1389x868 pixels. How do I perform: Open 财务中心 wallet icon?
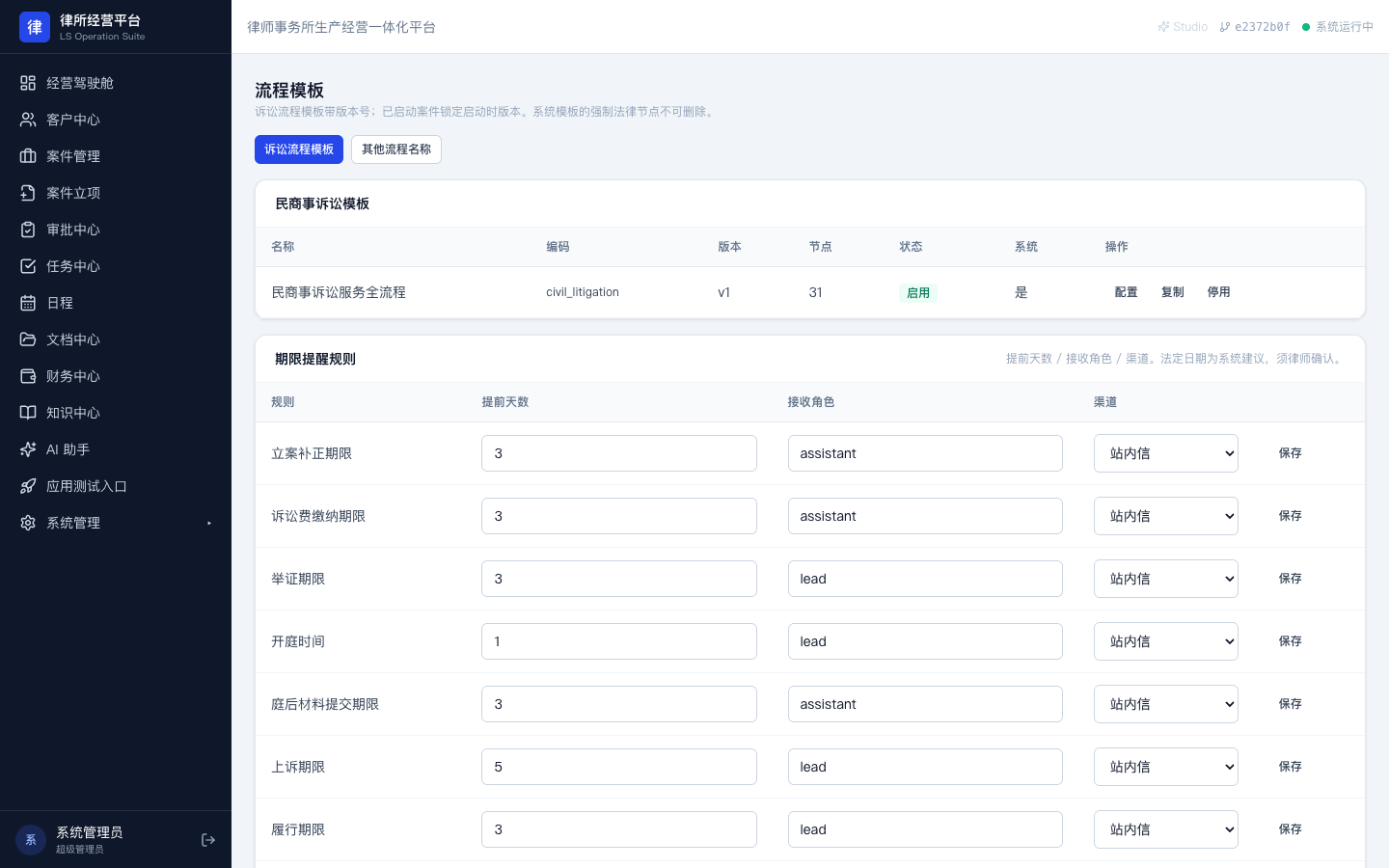[x=28, y=376]
